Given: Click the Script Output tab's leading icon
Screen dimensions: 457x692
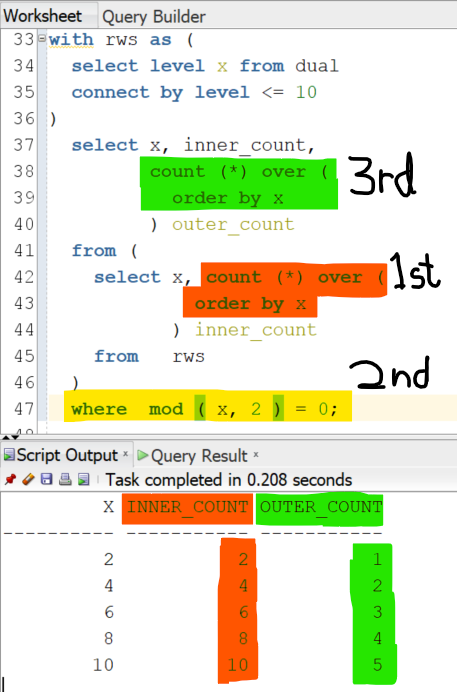Looking at the screenshot, I should click(9, 455).
